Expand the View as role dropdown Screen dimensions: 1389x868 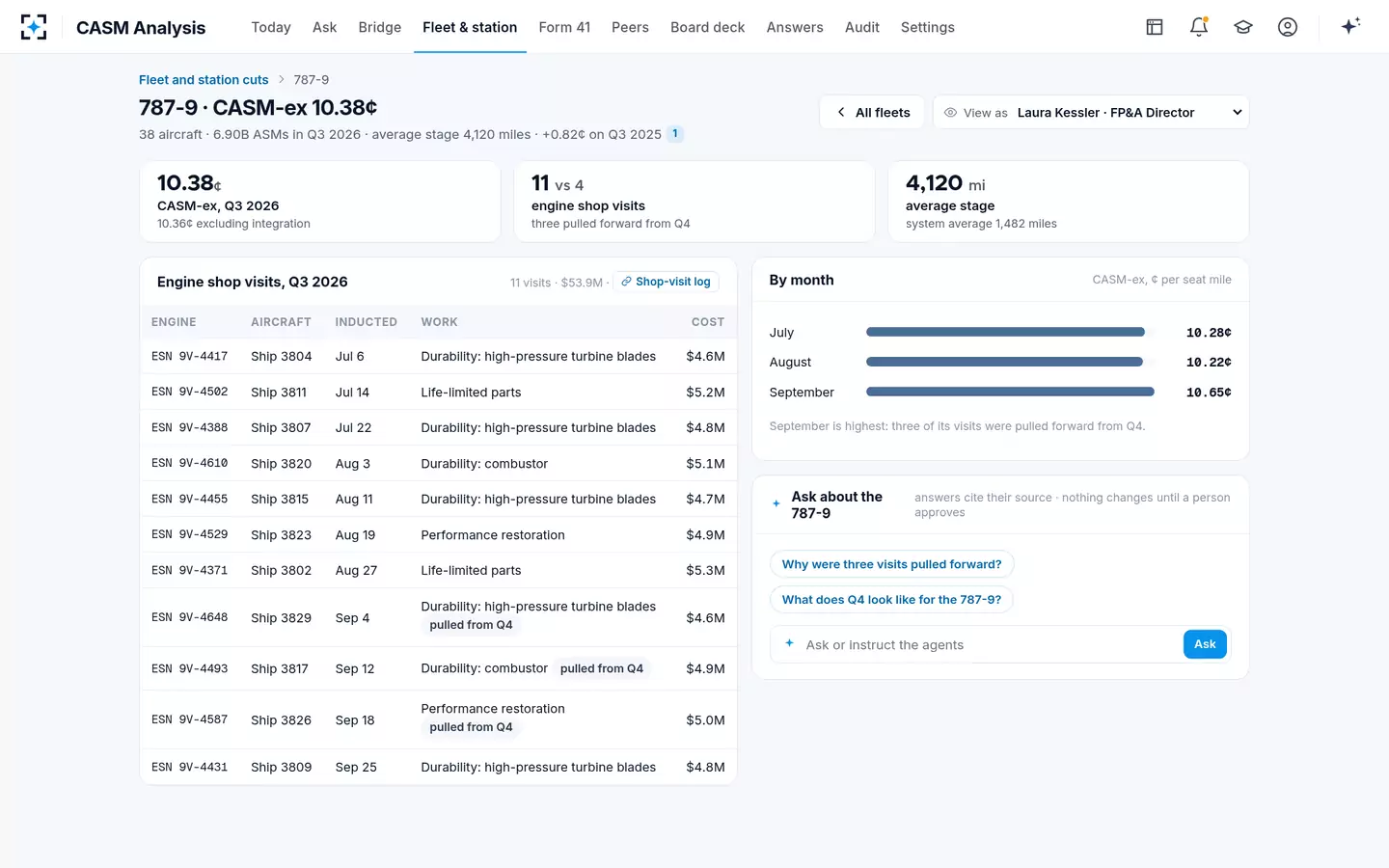point(1091,112)
